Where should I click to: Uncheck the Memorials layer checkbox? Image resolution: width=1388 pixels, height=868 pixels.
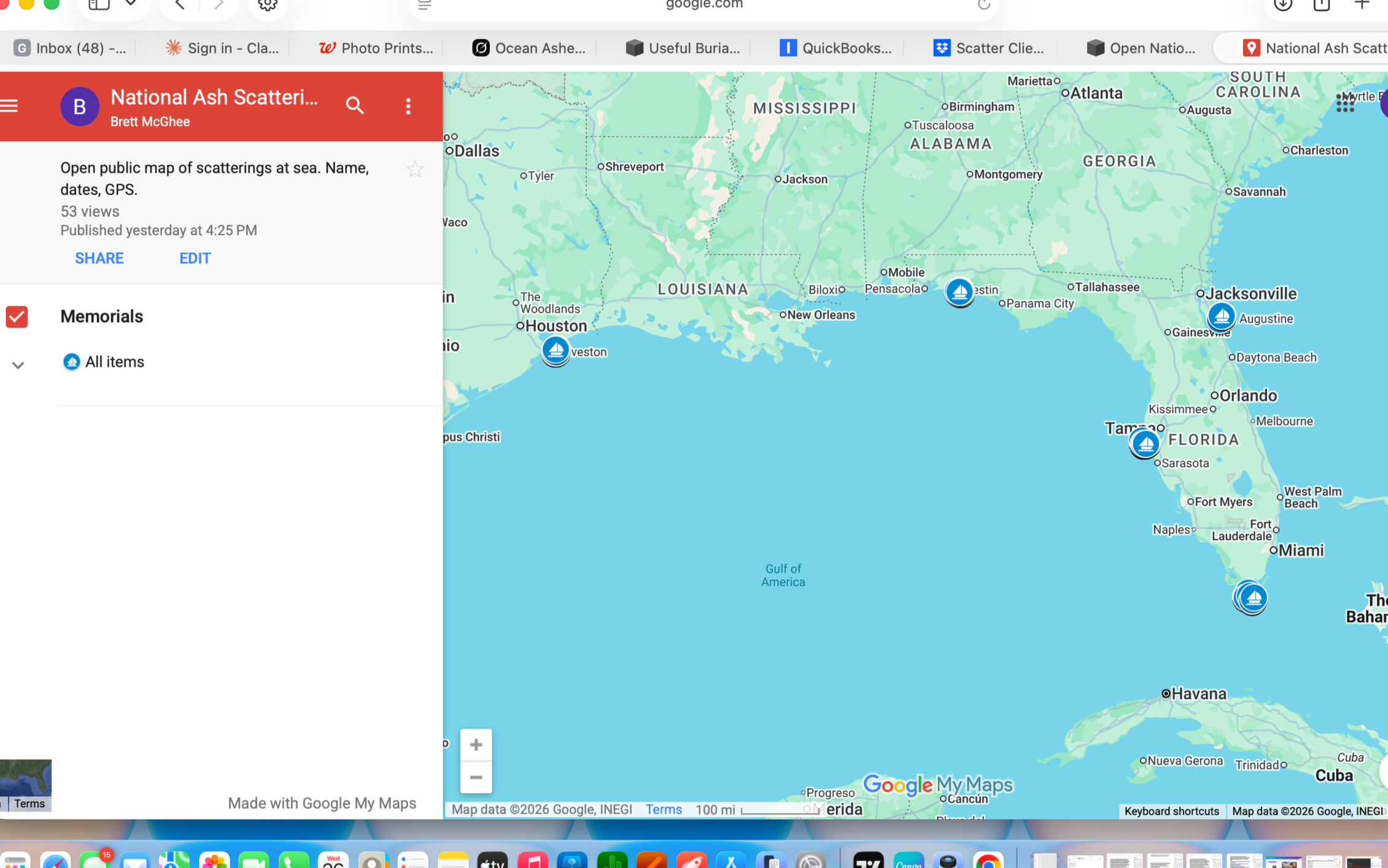pos(17,317)
